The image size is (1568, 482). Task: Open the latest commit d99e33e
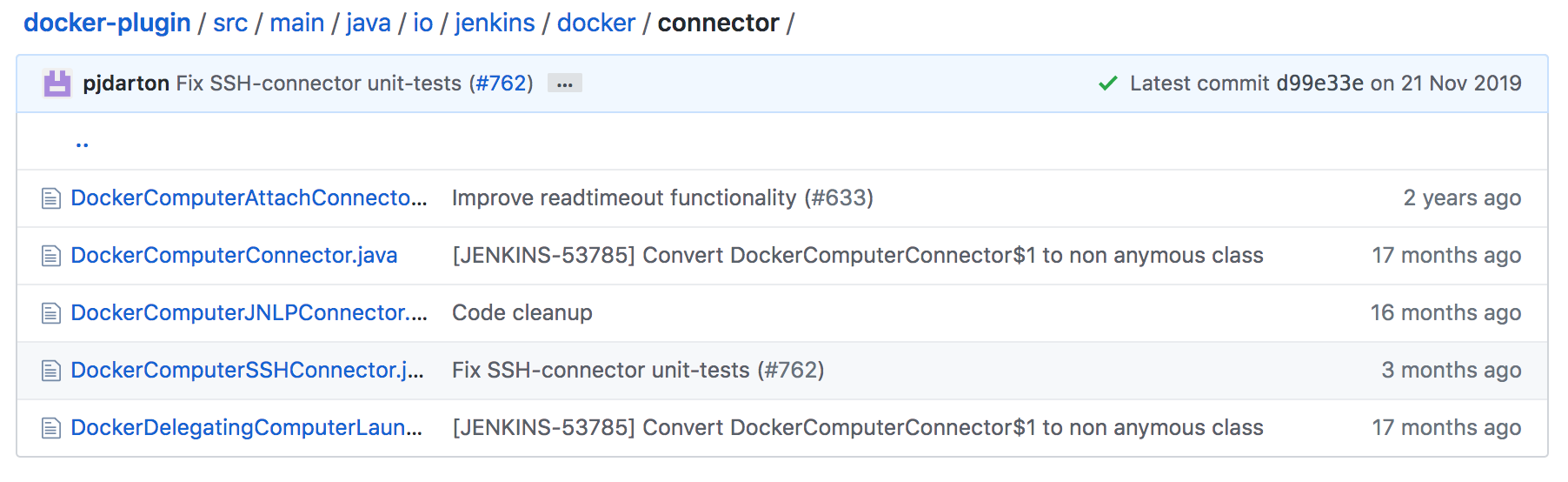[1319, 84]
